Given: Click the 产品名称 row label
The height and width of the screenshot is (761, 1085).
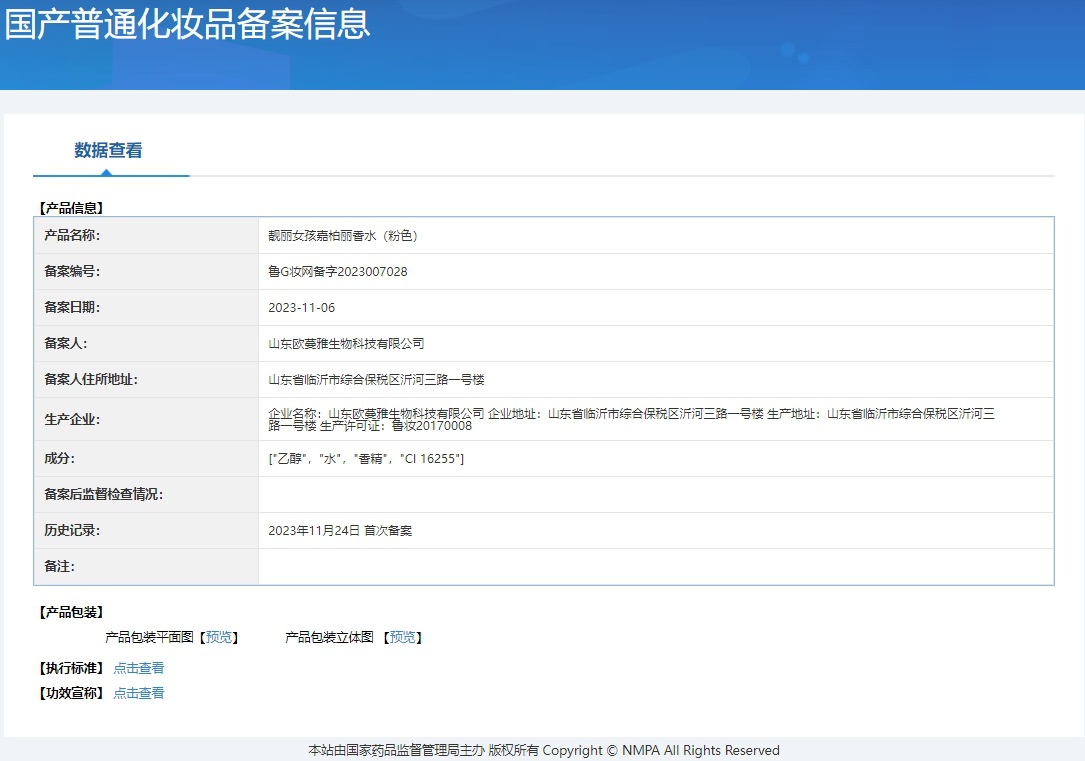Looking at the screenshot, I should (x=72, y=236).
